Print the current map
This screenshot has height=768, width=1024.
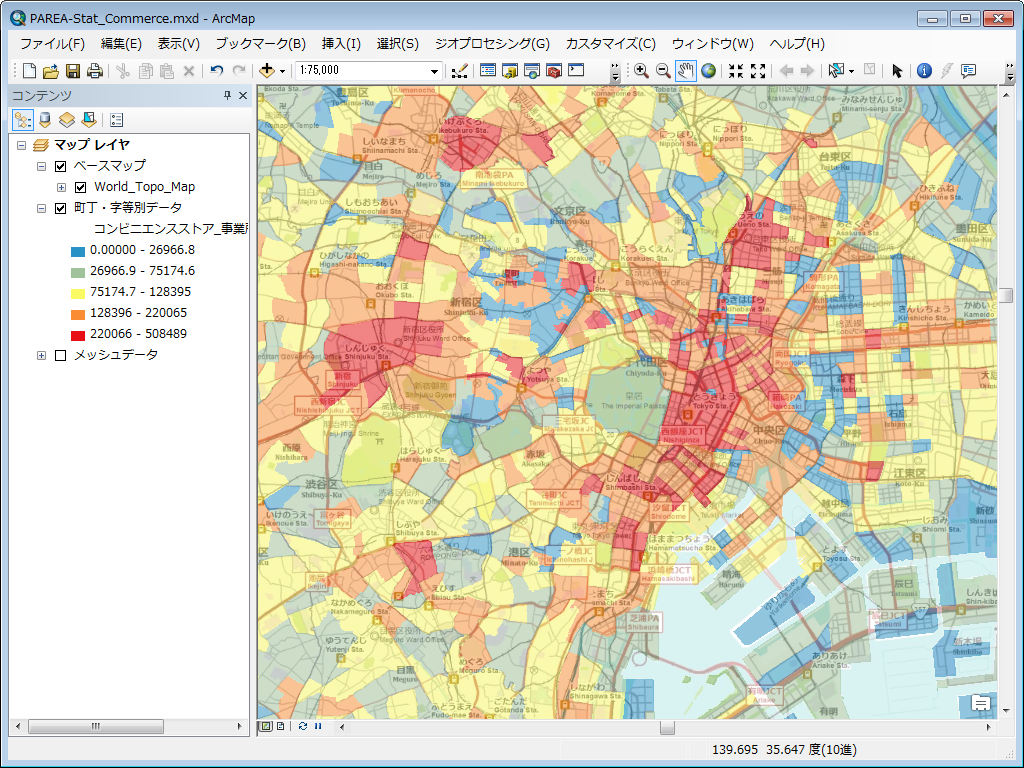(x=95, y=71)
